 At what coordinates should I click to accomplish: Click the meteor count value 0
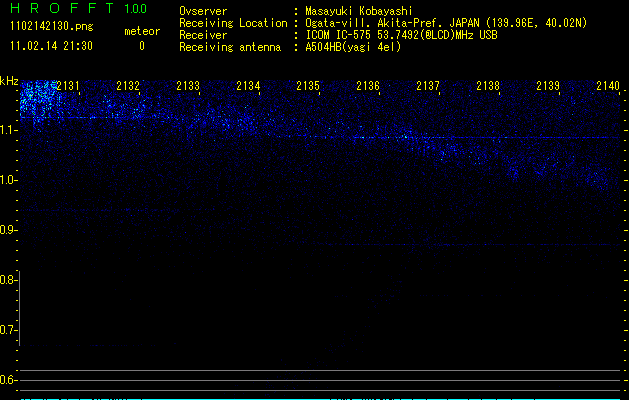click(x=142, y=46)
